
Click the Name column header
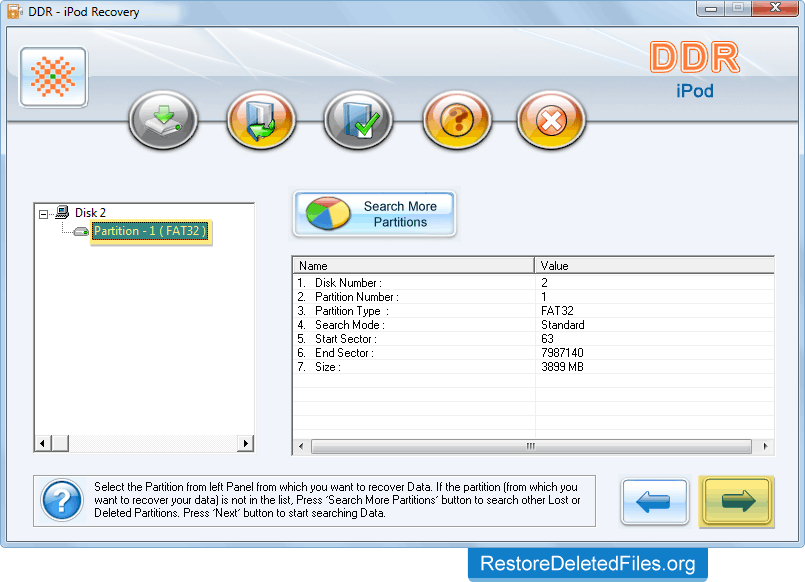[x=413, y=266]
